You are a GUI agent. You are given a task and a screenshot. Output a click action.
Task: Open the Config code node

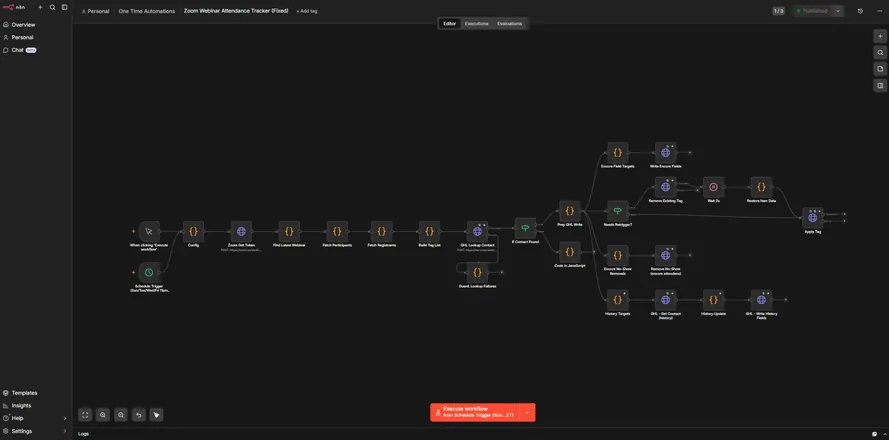[193, 231]
